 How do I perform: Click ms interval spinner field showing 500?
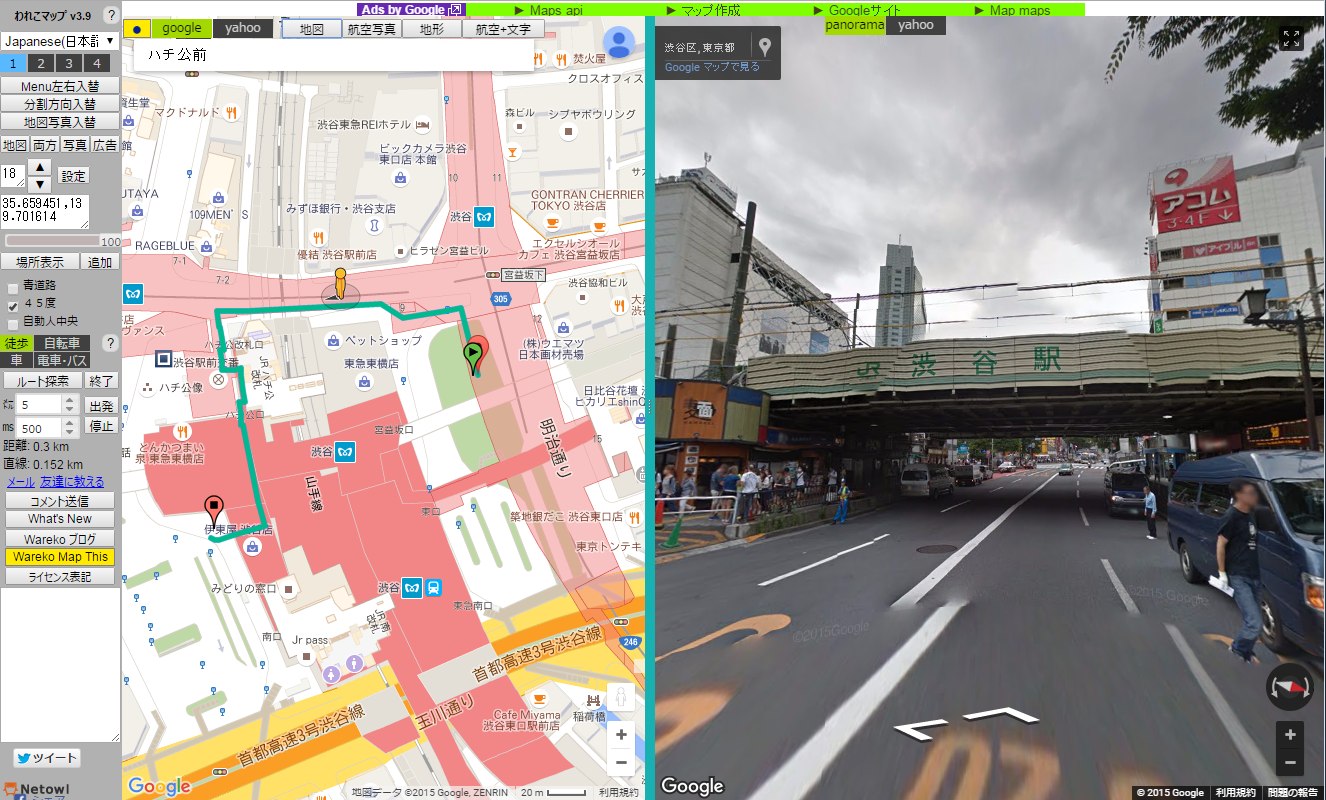point(46,429)
